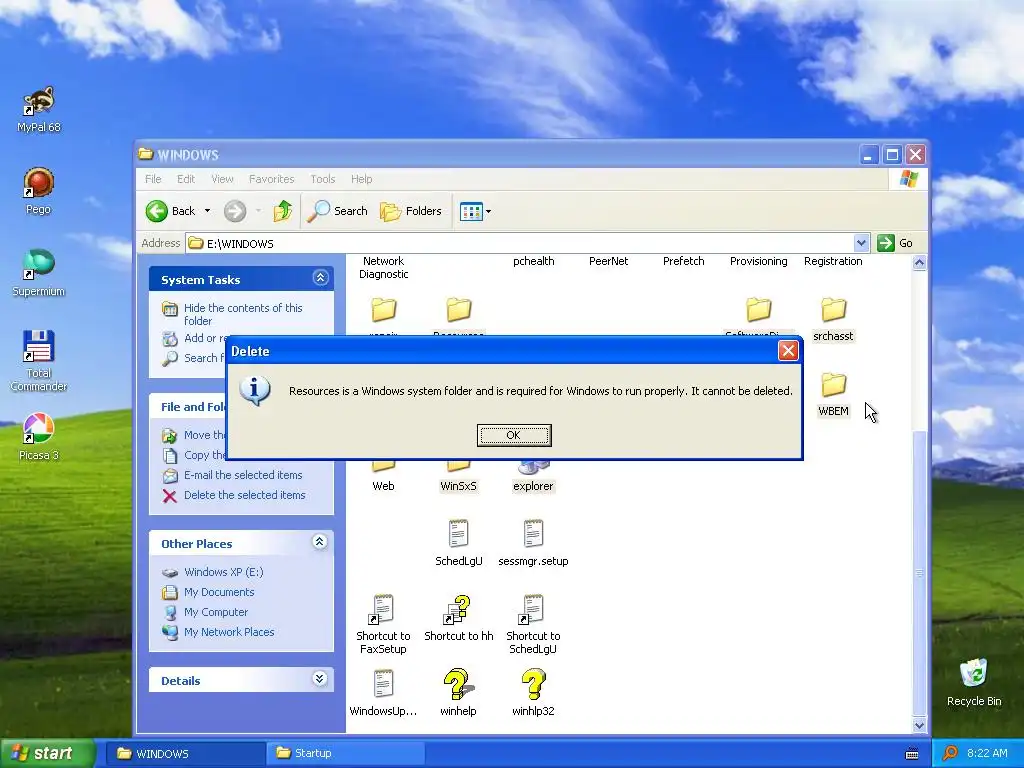
Task: Go to Windows XP (E:) link
Action: tap(223, 572)
